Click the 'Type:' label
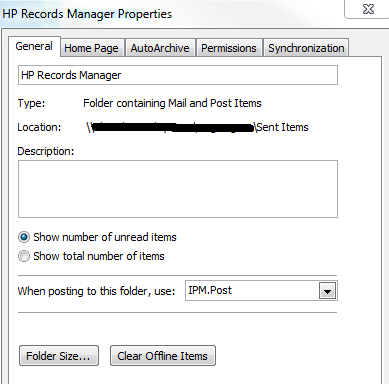Screen dimensions: 389x384 pyautogui.click(x=31, y=103)
